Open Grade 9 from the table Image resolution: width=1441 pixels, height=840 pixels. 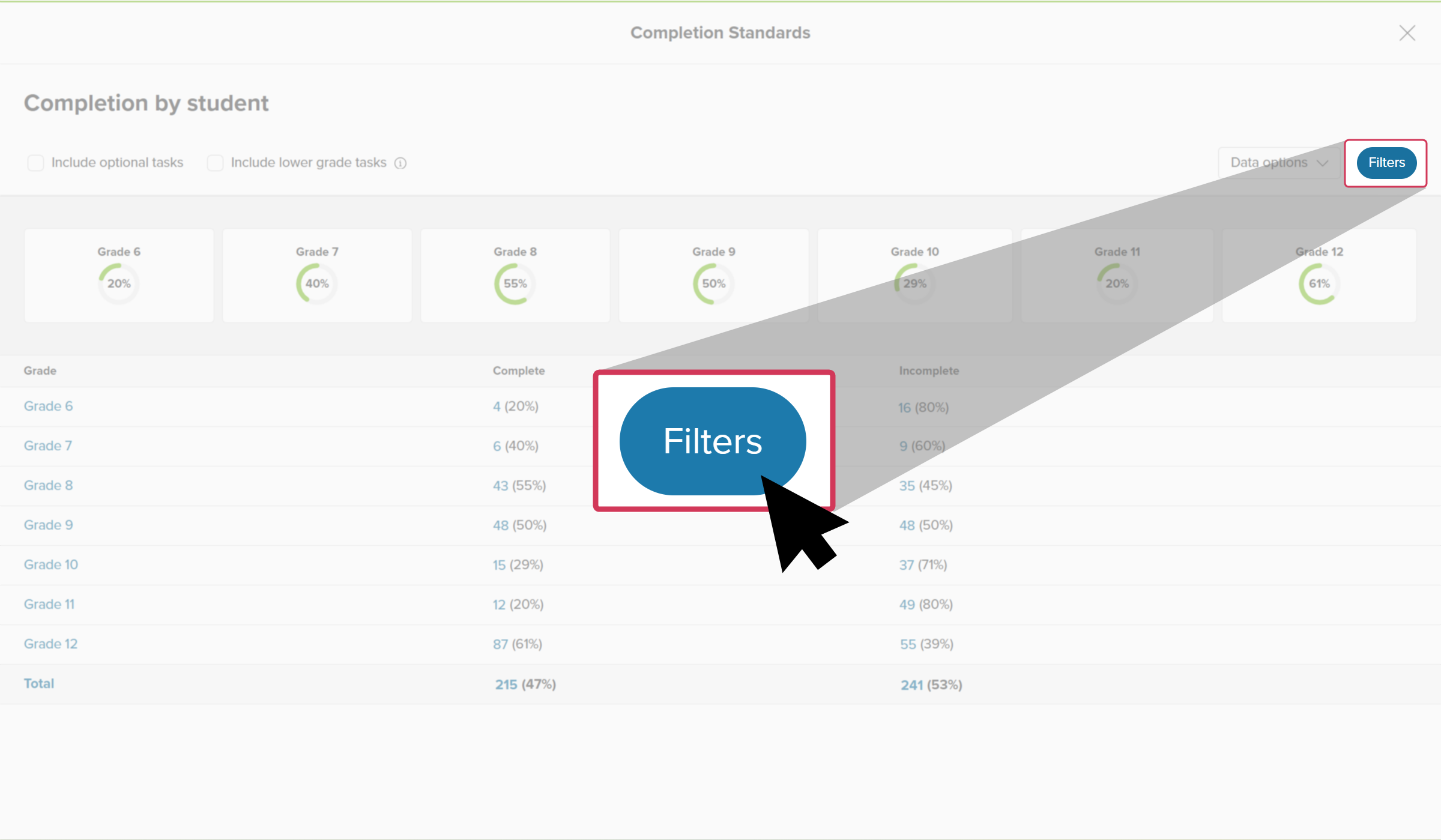(x=48, y=525)
